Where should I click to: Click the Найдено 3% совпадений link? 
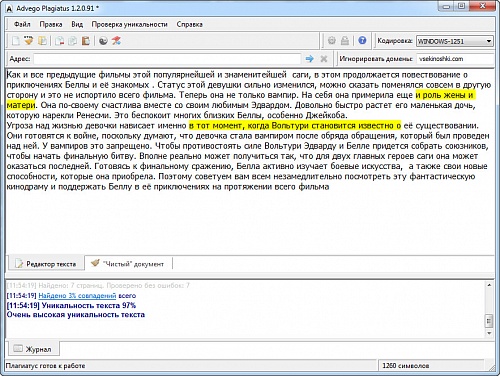[x=77, y=296]
